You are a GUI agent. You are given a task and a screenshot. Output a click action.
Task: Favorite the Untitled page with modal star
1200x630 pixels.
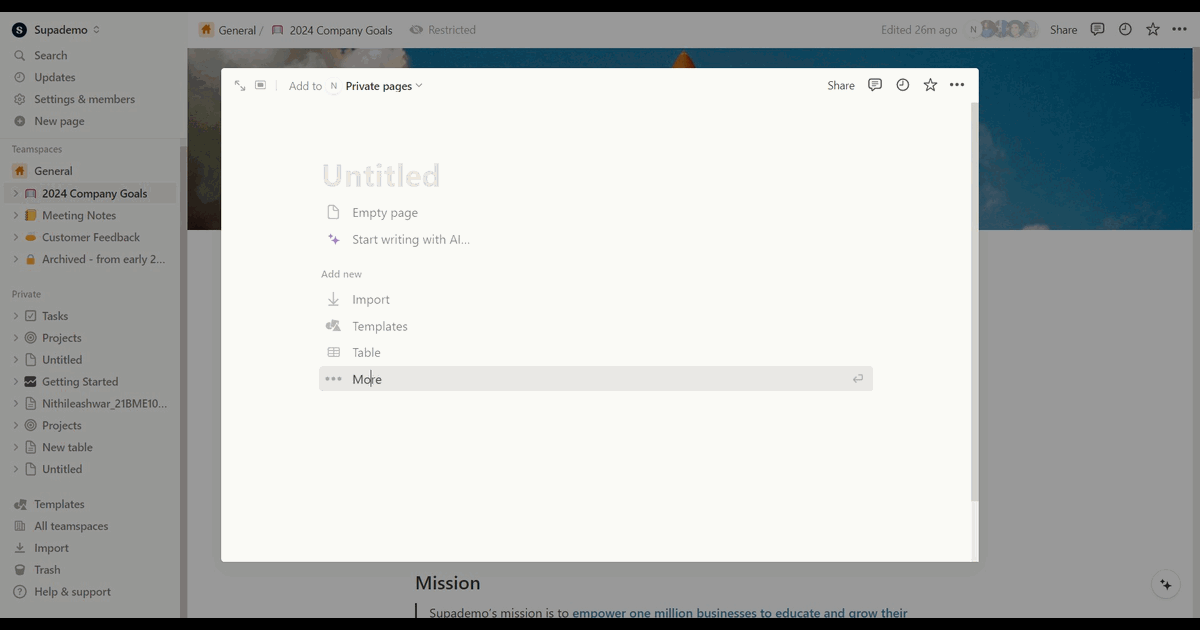[x=930, y=85]
